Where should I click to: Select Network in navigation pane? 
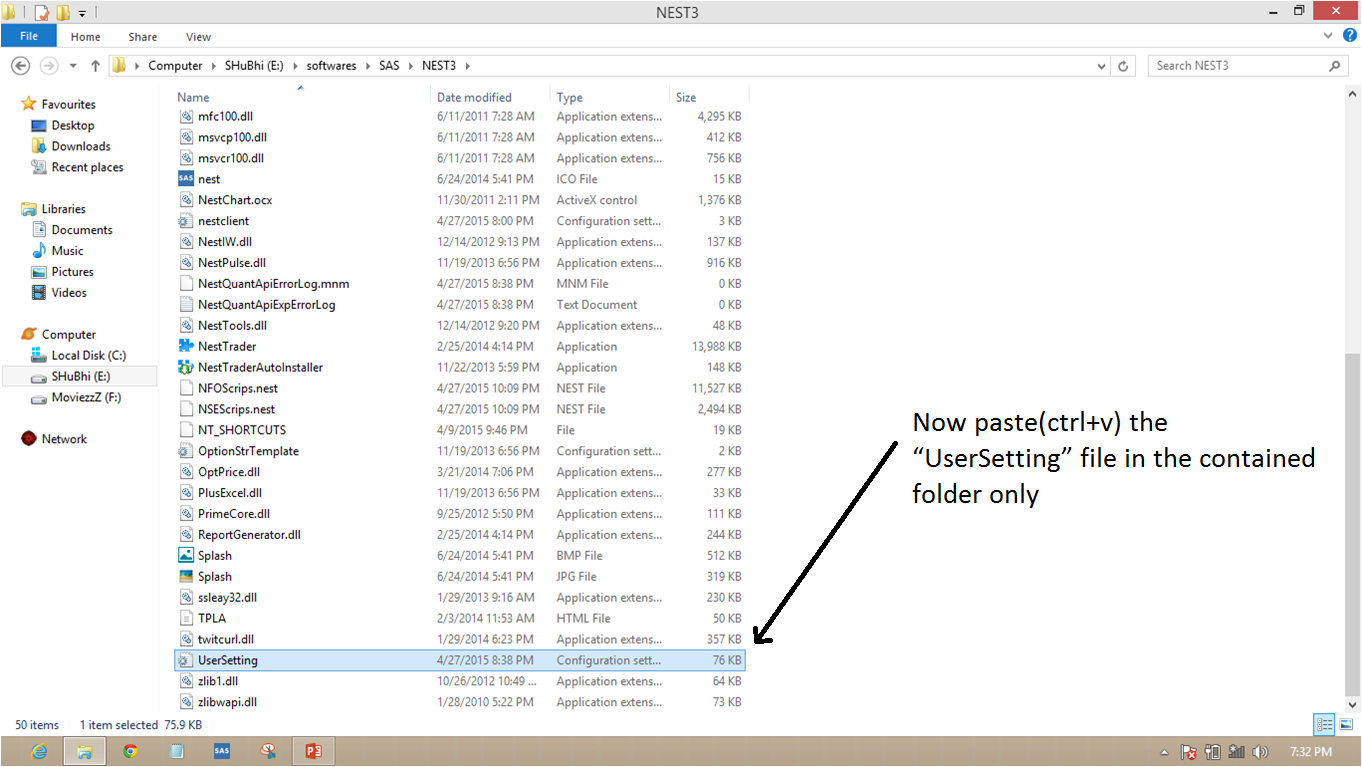tap(64, 439)
